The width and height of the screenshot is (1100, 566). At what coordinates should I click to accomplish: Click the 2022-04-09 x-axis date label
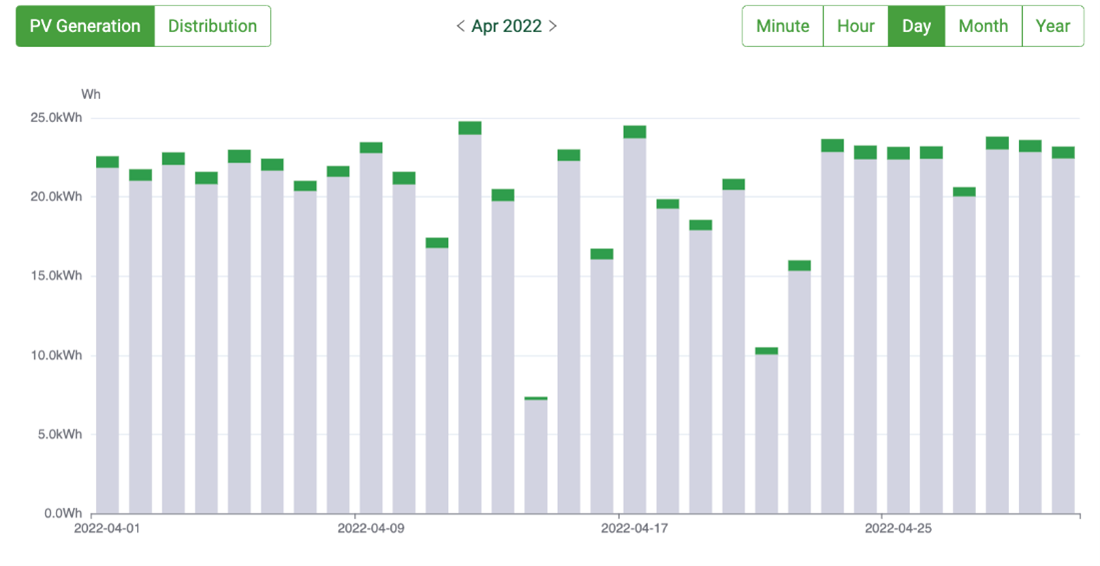373,527
